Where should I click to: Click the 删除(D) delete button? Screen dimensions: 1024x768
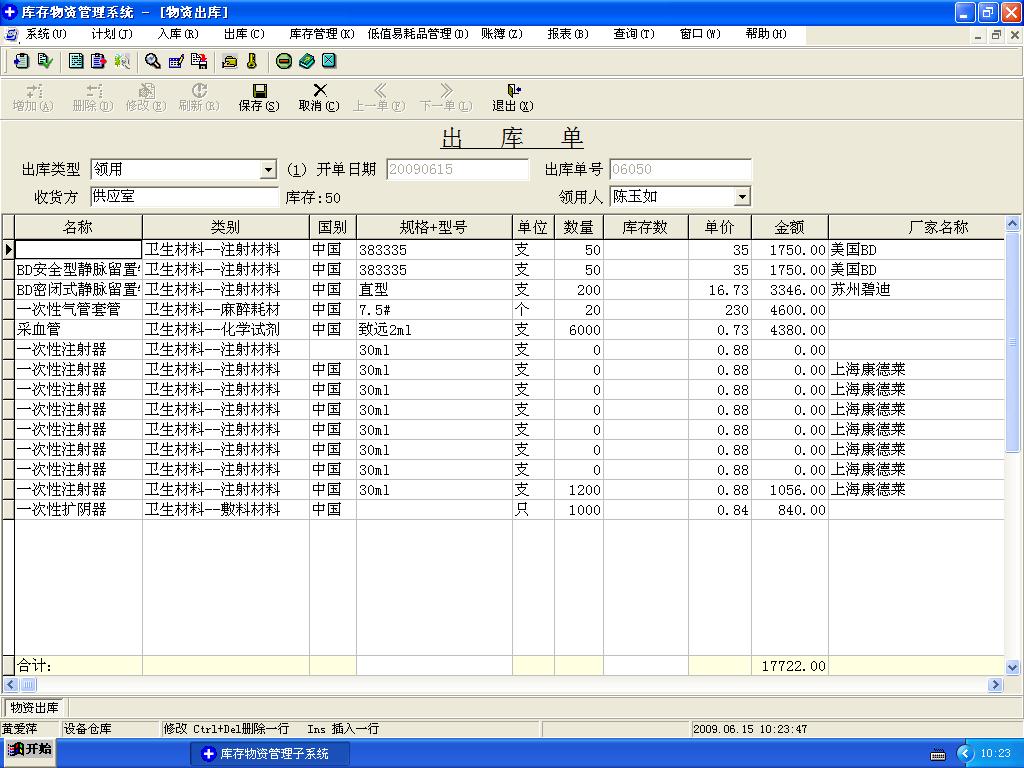click(93, 97)
